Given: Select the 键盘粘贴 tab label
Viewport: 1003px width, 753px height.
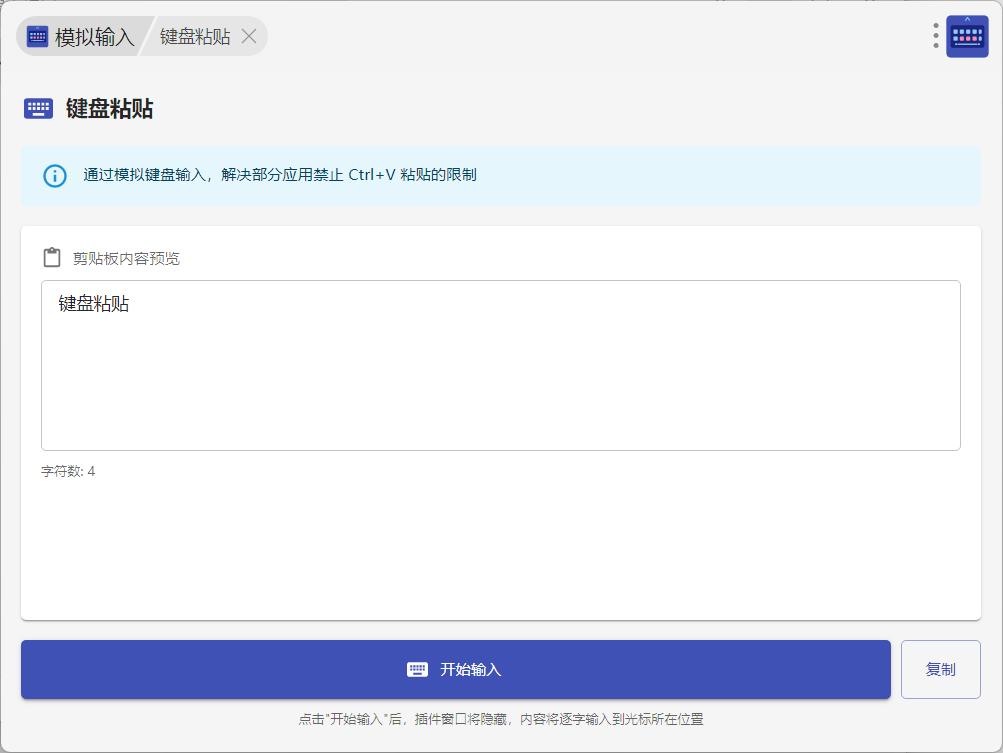Looking at the screenshot, I should 195,37.
